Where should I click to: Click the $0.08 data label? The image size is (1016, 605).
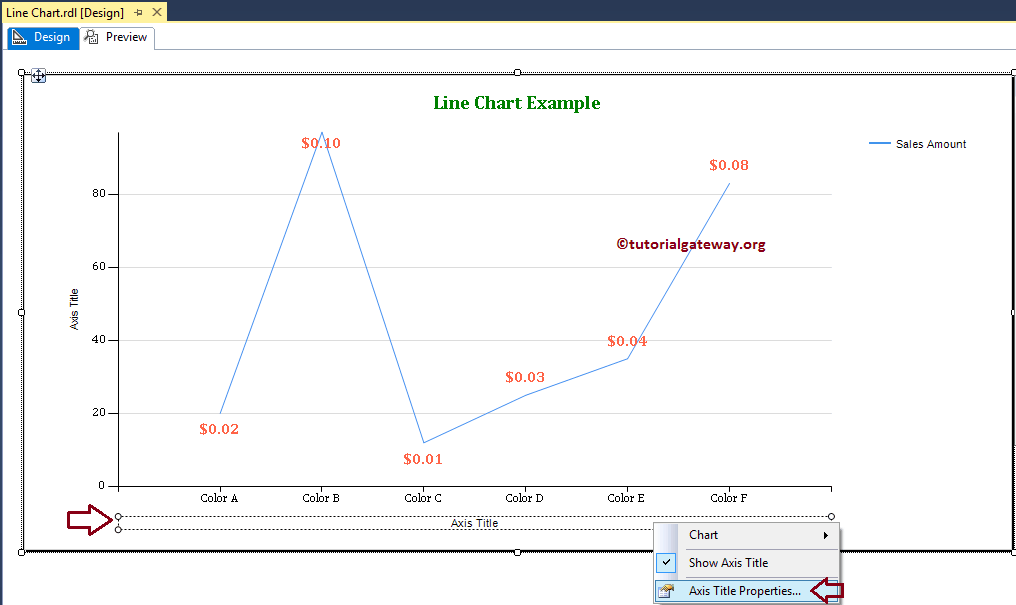(729, 165)
